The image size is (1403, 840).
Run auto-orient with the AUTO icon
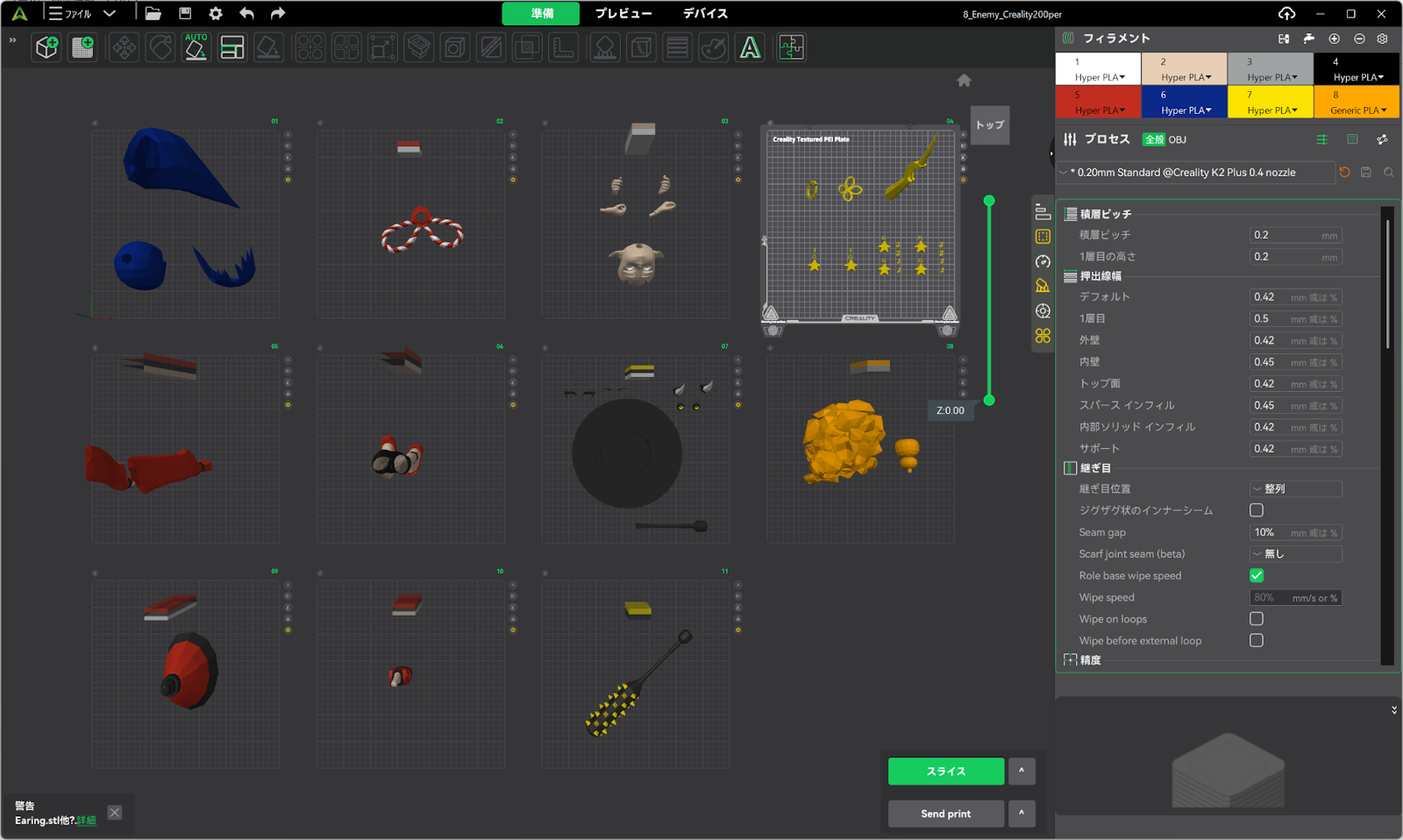196,47
